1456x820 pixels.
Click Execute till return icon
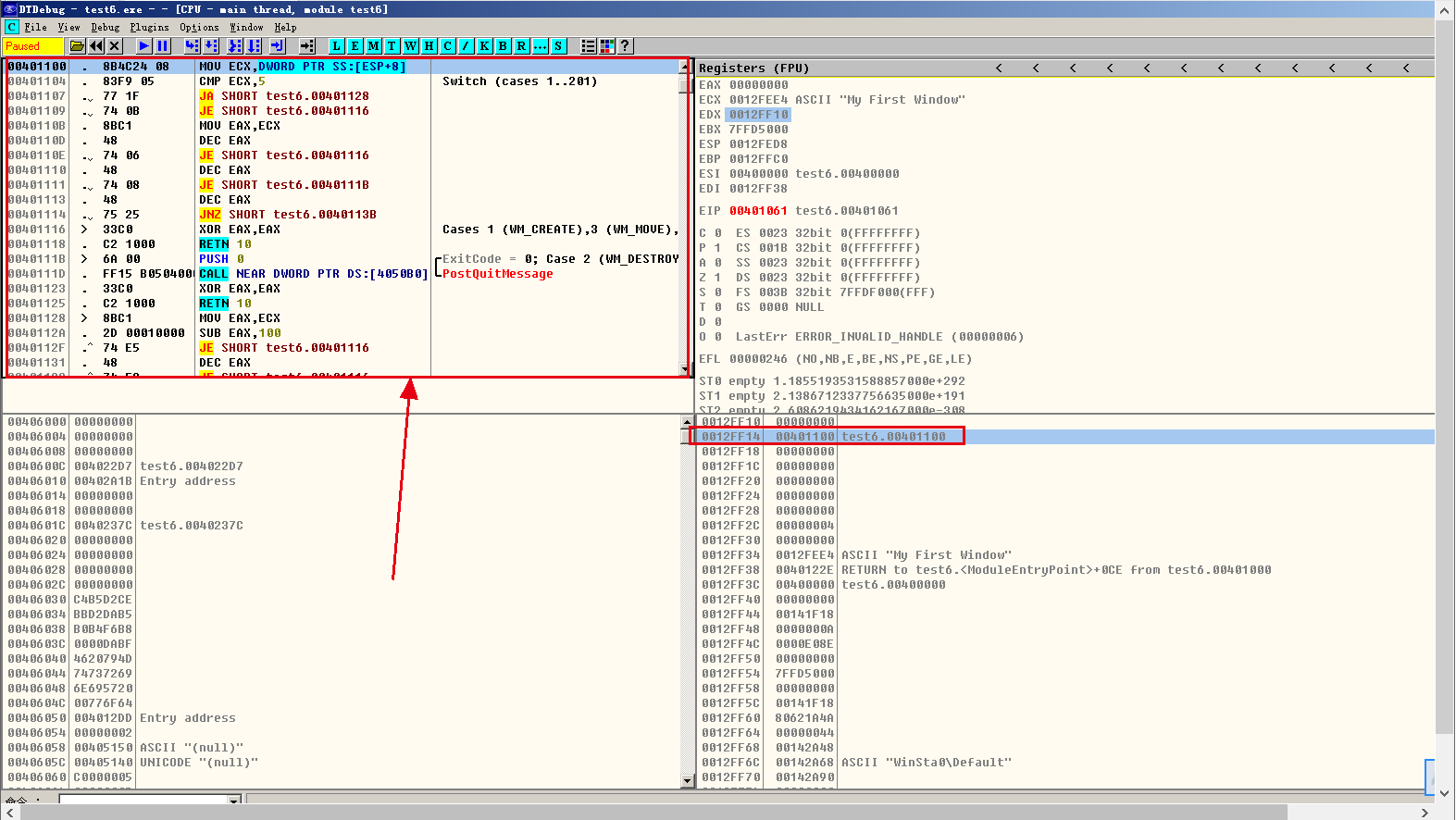coord(277,45)
